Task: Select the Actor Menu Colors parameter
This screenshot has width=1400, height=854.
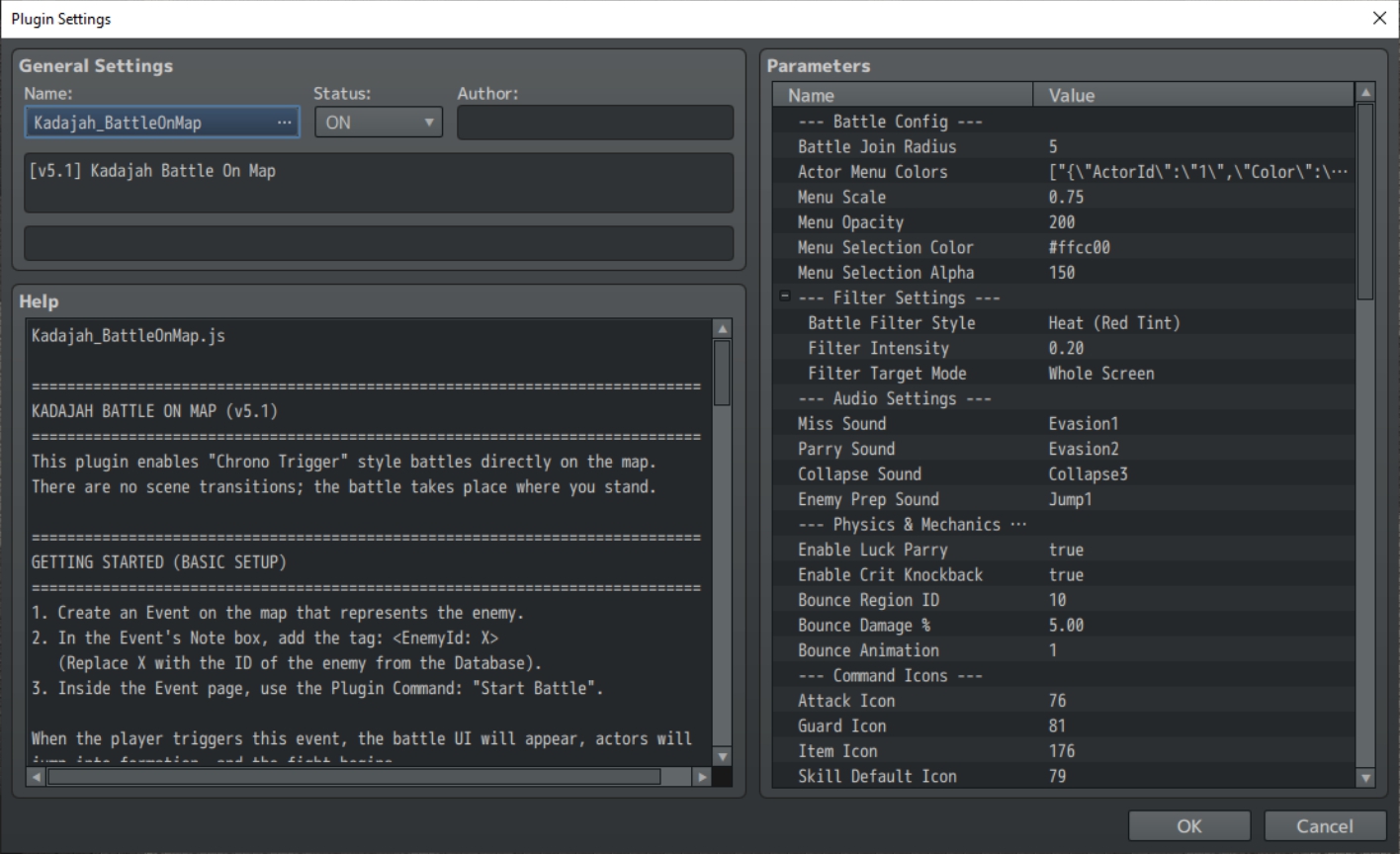Action: [1064, 172]
